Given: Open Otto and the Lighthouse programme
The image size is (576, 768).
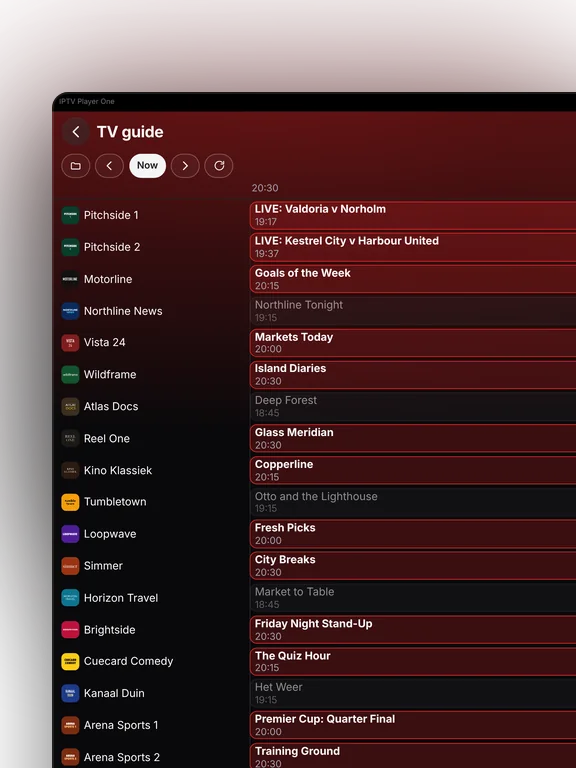Looking at the screenshot, I should pos(413,502).
